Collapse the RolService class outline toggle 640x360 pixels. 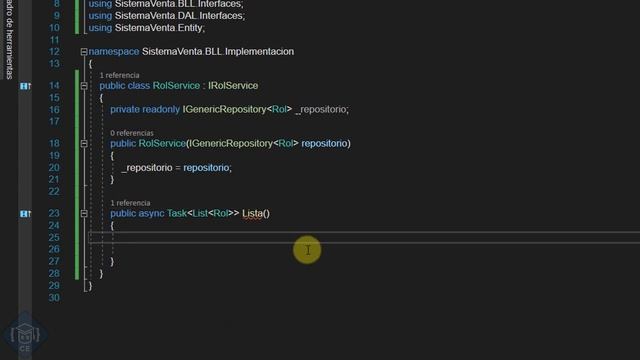pyautogui.click(x=84, y=86)
